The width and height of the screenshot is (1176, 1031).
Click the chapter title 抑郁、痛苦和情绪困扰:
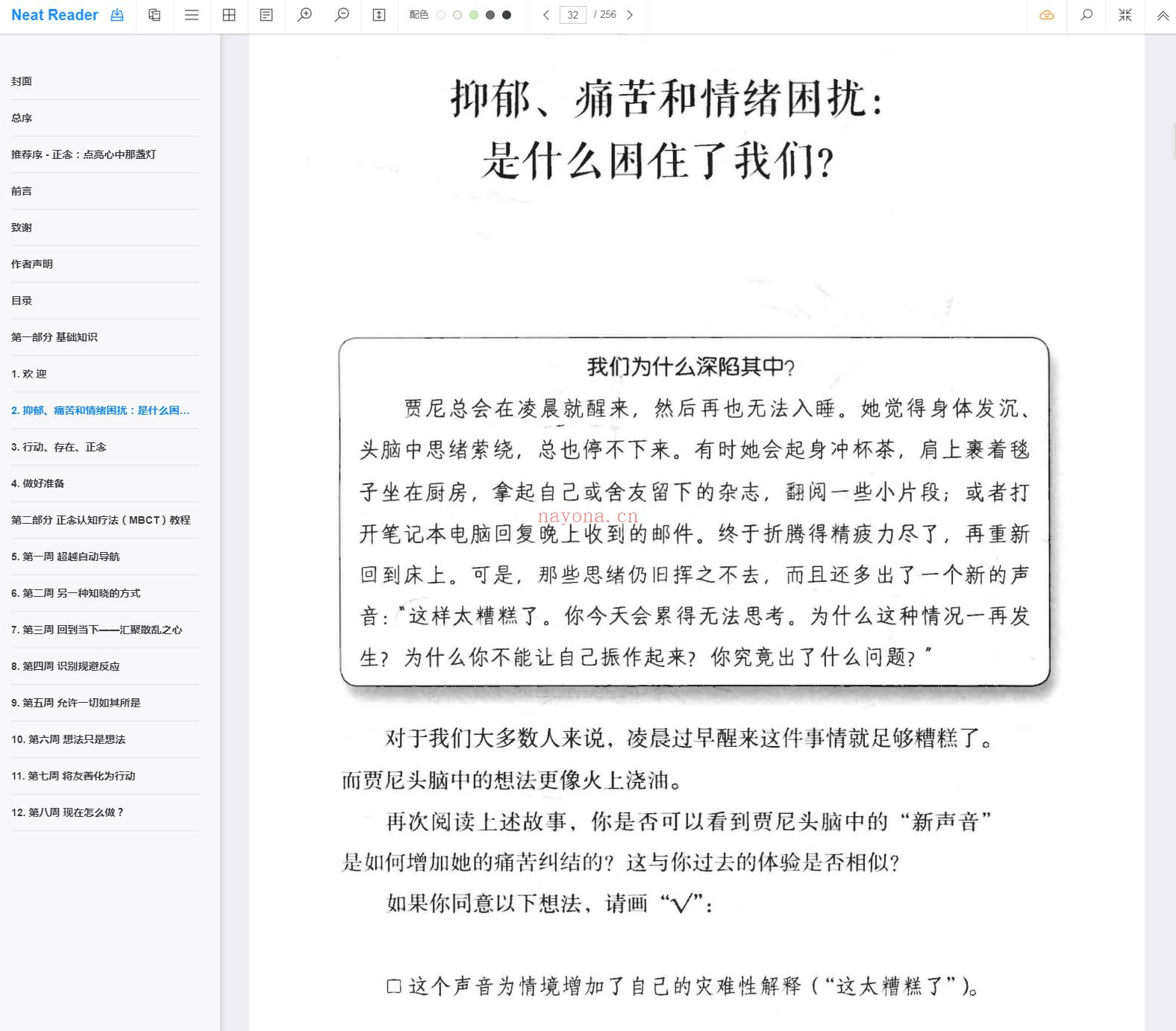(x=666, y=99)
